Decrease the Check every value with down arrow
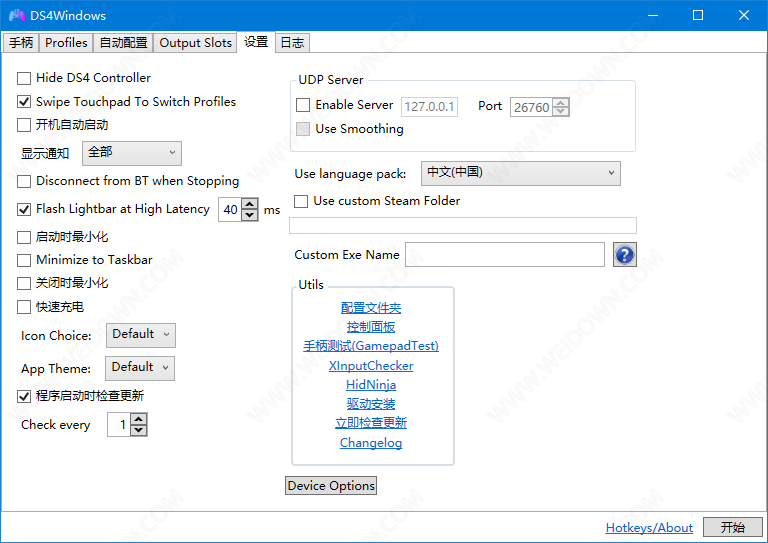Image resolution: width=768 pixels, height=543 pixels. [139, 430]
